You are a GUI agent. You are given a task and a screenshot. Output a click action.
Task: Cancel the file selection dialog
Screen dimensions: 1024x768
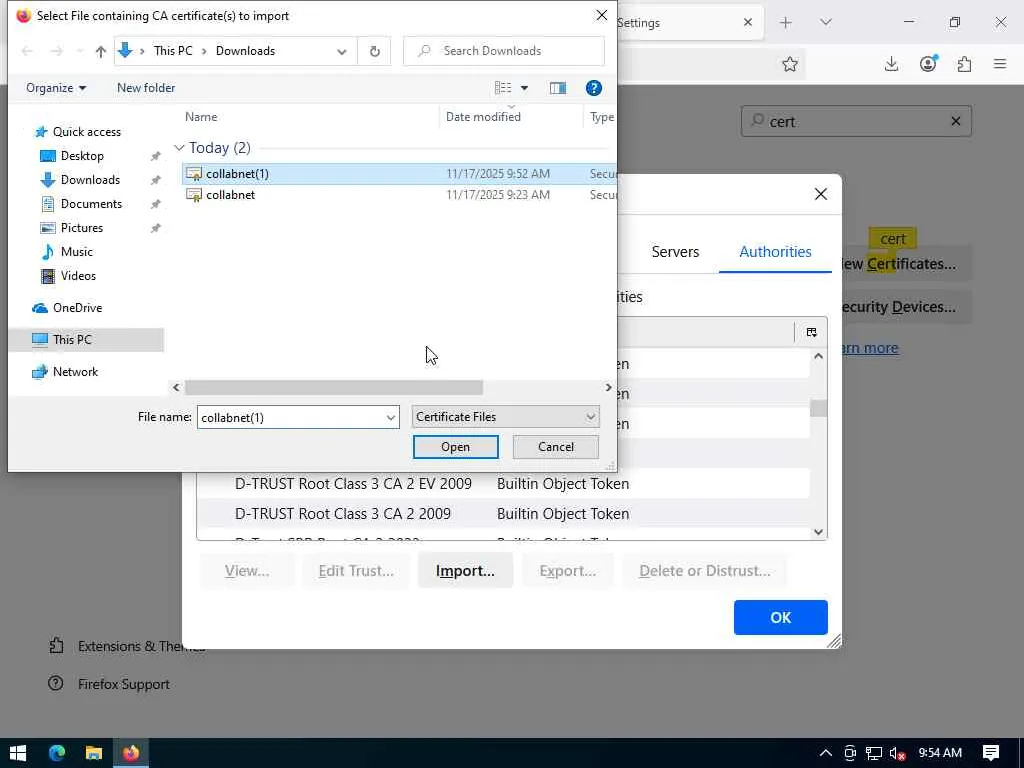[x=556, y=447]
